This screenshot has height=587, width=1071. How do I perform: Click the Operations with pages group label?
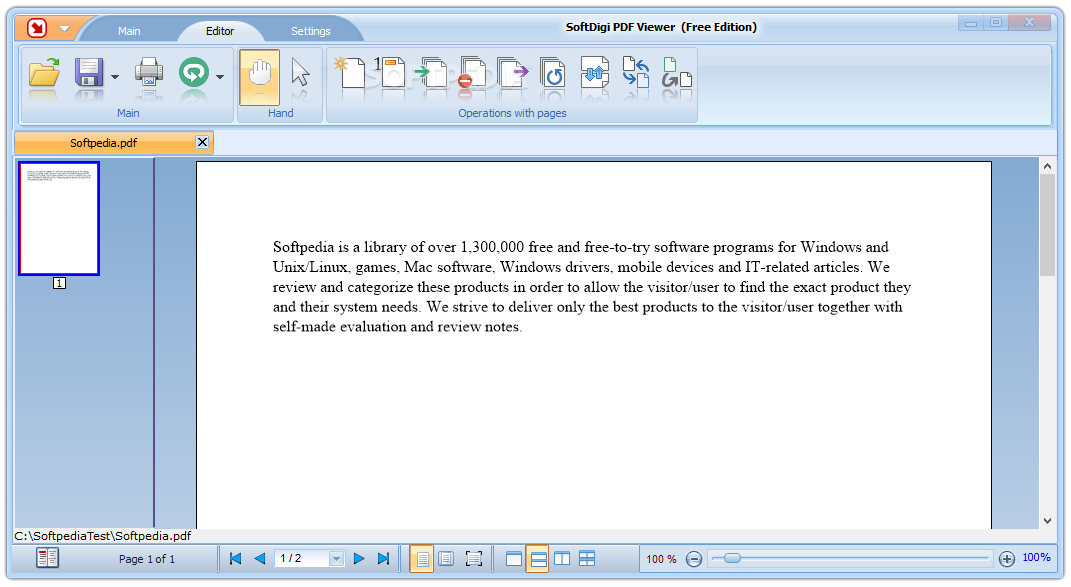[512, 113]
